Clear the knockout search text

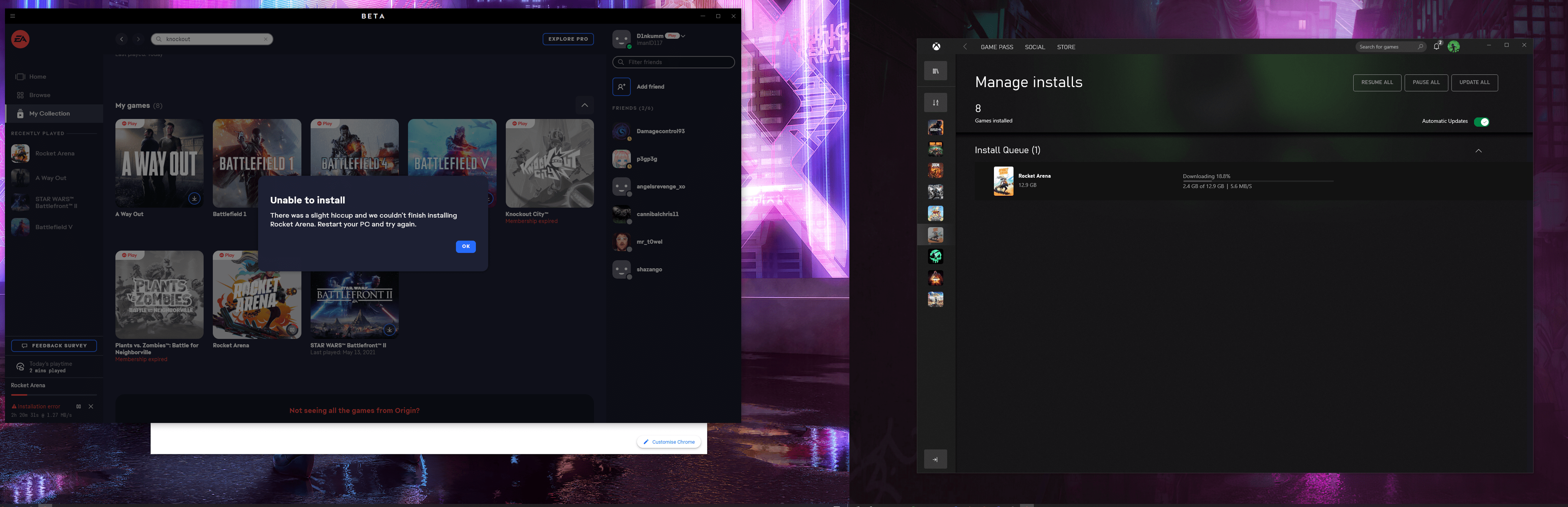265,39
